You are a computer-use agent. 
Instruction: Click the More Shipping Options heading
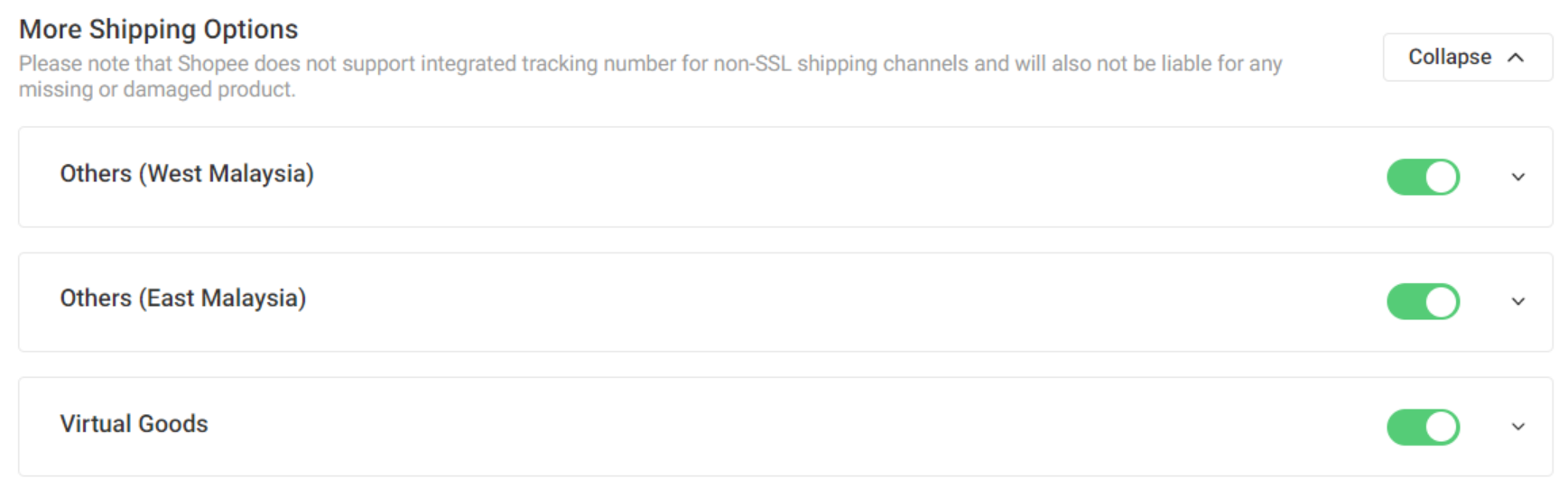[x=159, y=30]
